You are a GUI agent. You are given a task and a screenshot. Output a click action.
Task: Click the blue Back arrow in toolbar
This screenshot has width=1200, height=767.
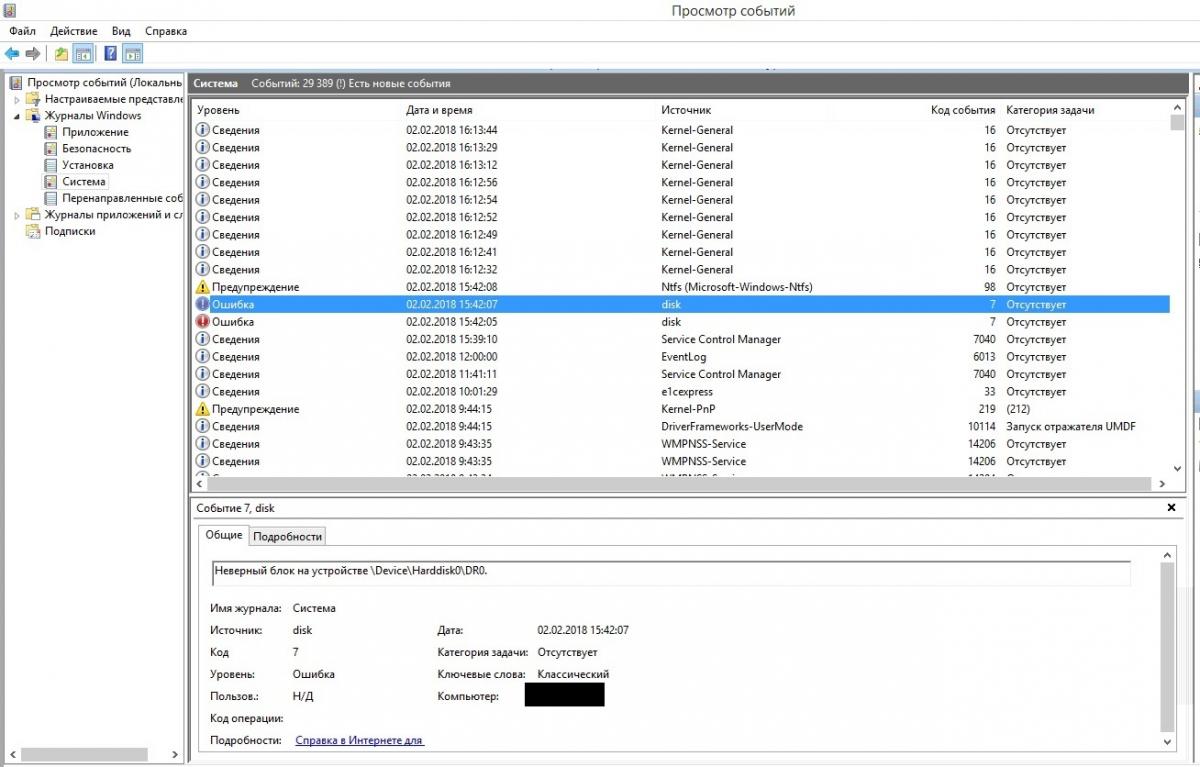tap(12, 54)
